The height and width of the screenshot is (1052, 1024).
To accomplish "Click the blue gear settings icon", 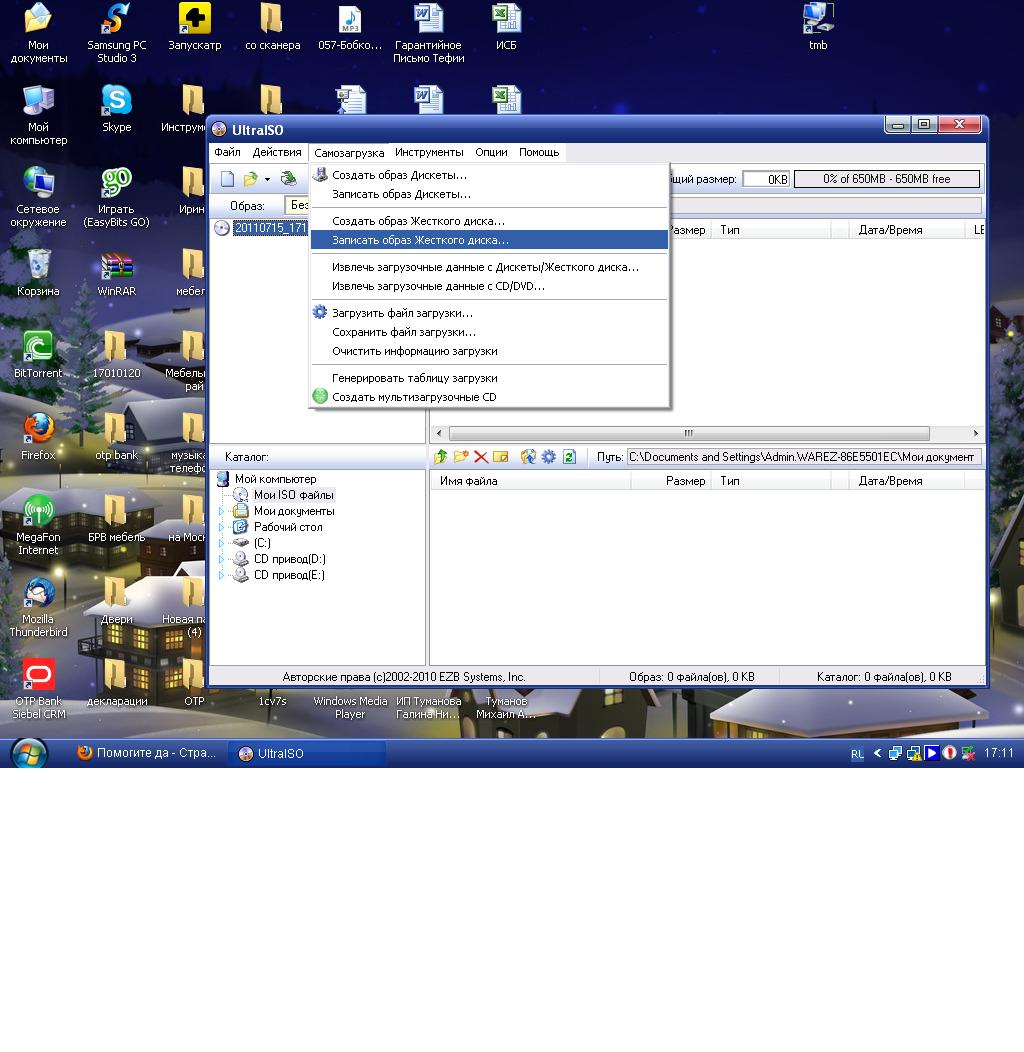I will click(548, 457).
